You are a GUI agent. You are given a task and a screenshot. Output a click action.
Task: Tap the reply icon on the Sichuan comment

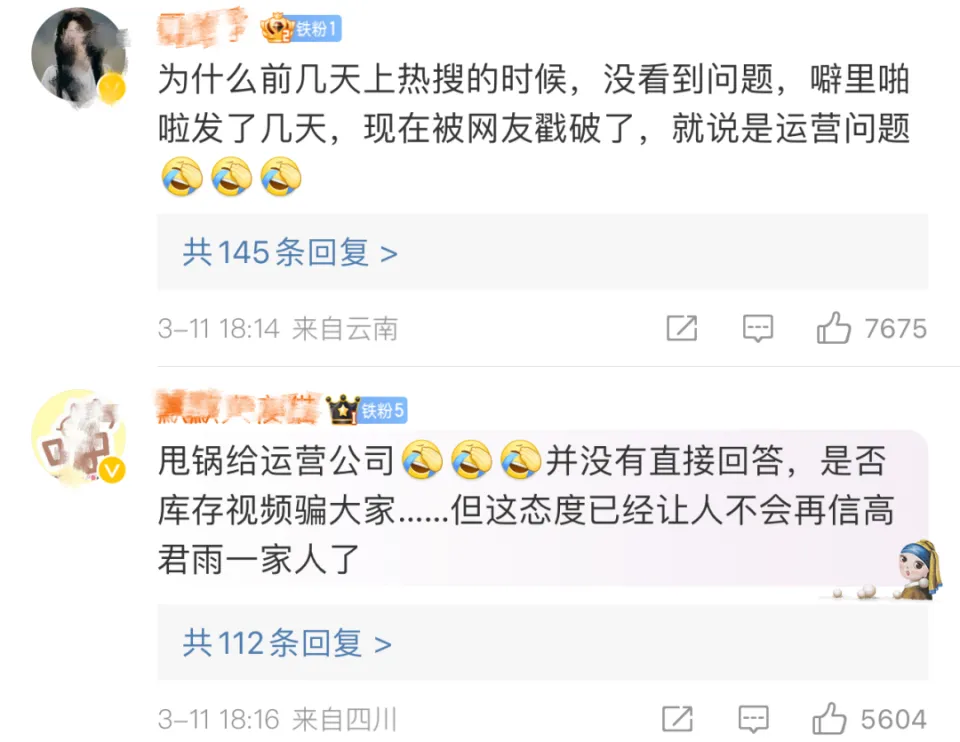753,719
